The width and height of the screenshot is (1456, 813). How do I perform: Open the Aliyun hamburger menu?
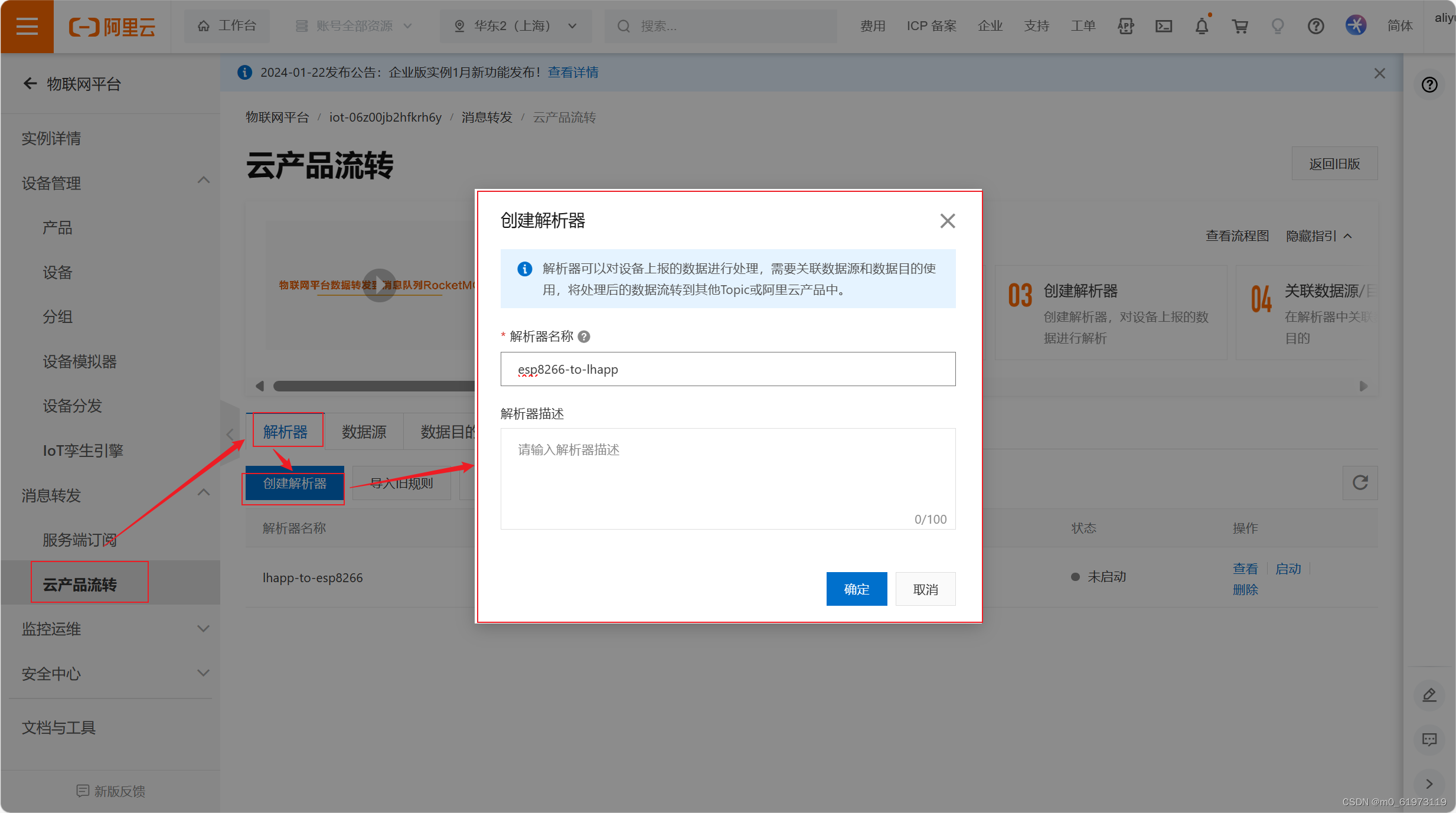(27, 26)
